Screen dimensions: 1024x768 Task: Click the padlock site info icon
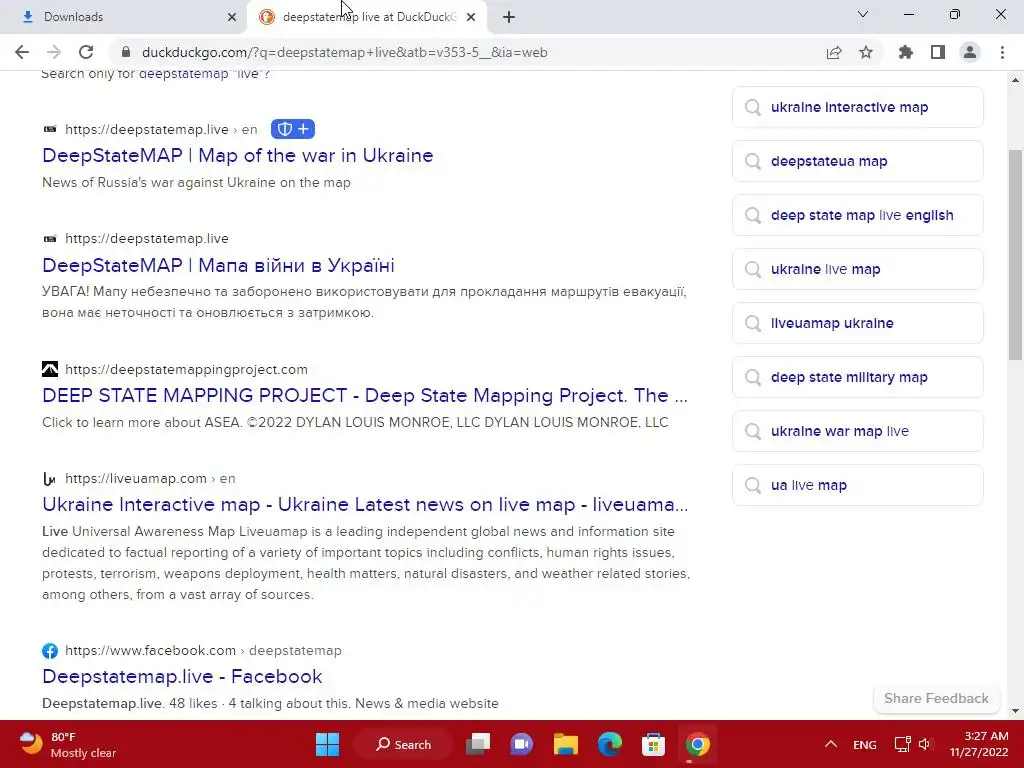tap(126, 52)
